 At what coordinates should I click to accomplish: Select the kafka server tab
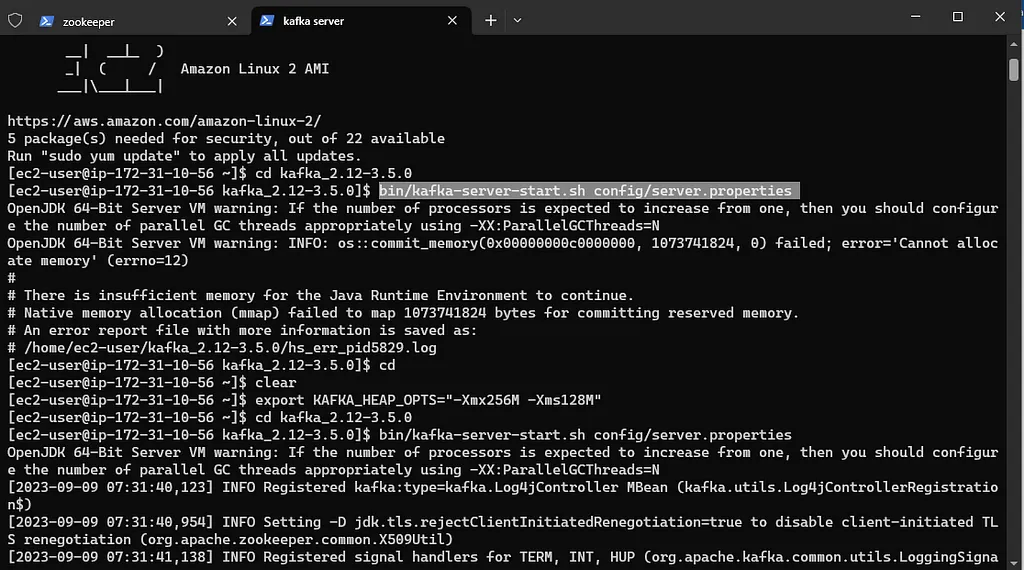coord(360,21)
